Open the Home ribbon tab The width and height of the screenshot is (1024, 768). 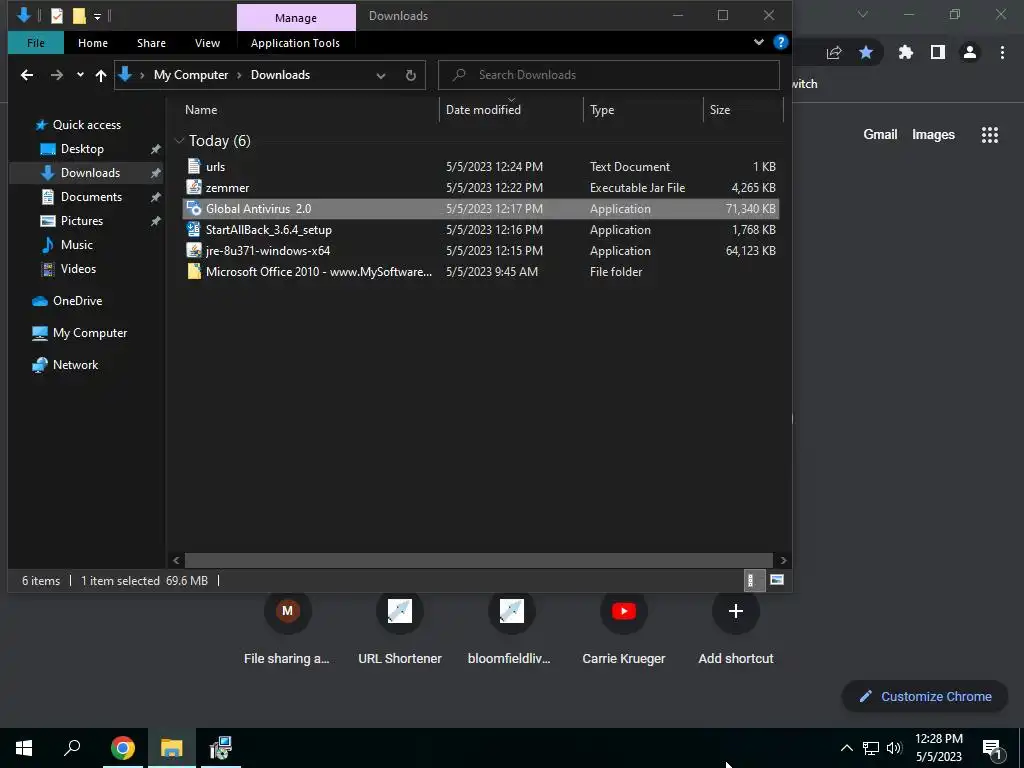coord(93,43)
